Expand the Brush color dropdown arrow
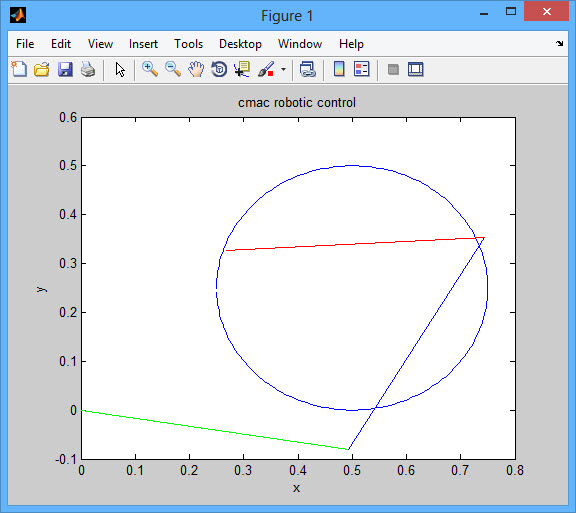 [x=283, y=69]
